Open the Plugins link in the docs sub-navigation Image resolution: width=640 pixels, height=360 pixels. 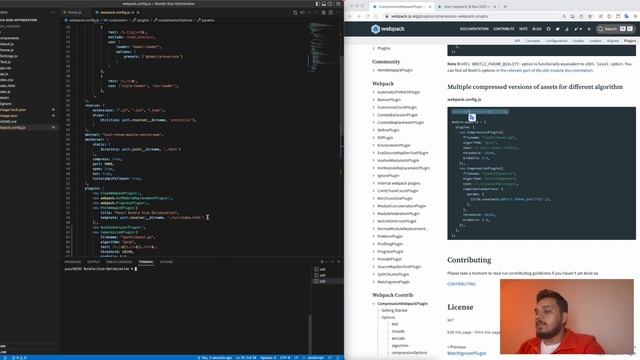[x=629, y=41]
